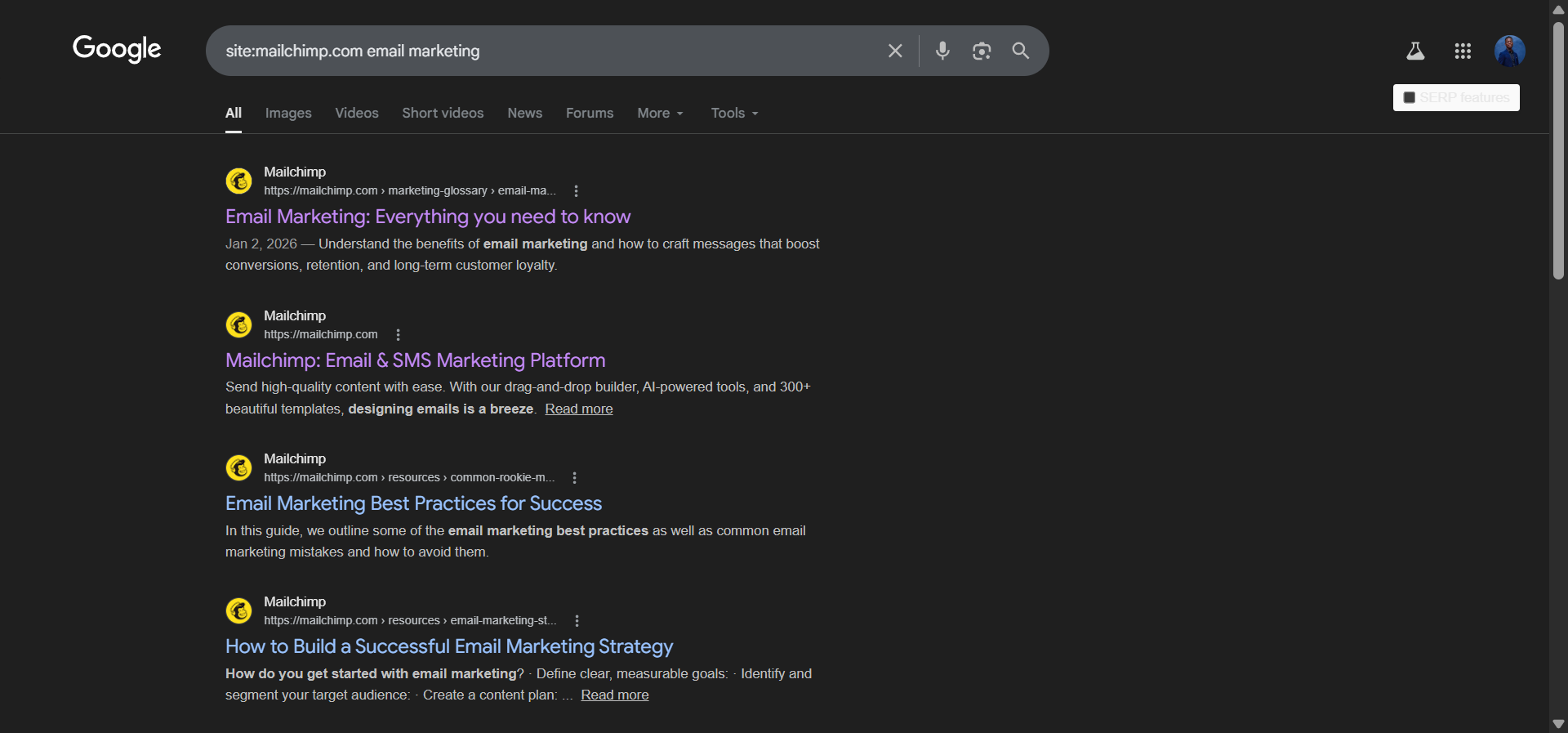Open Google account profile avatar
Viewport: 1568px width, 733px height.
tap(1510, 51)
